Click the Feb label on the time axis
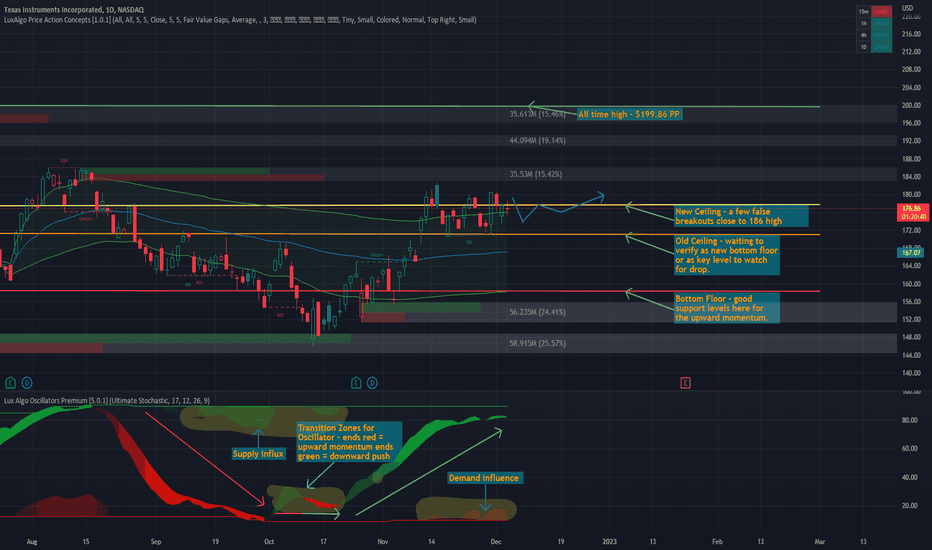The width and height of the screenshot is (932, 550). (x=717, y=542)
